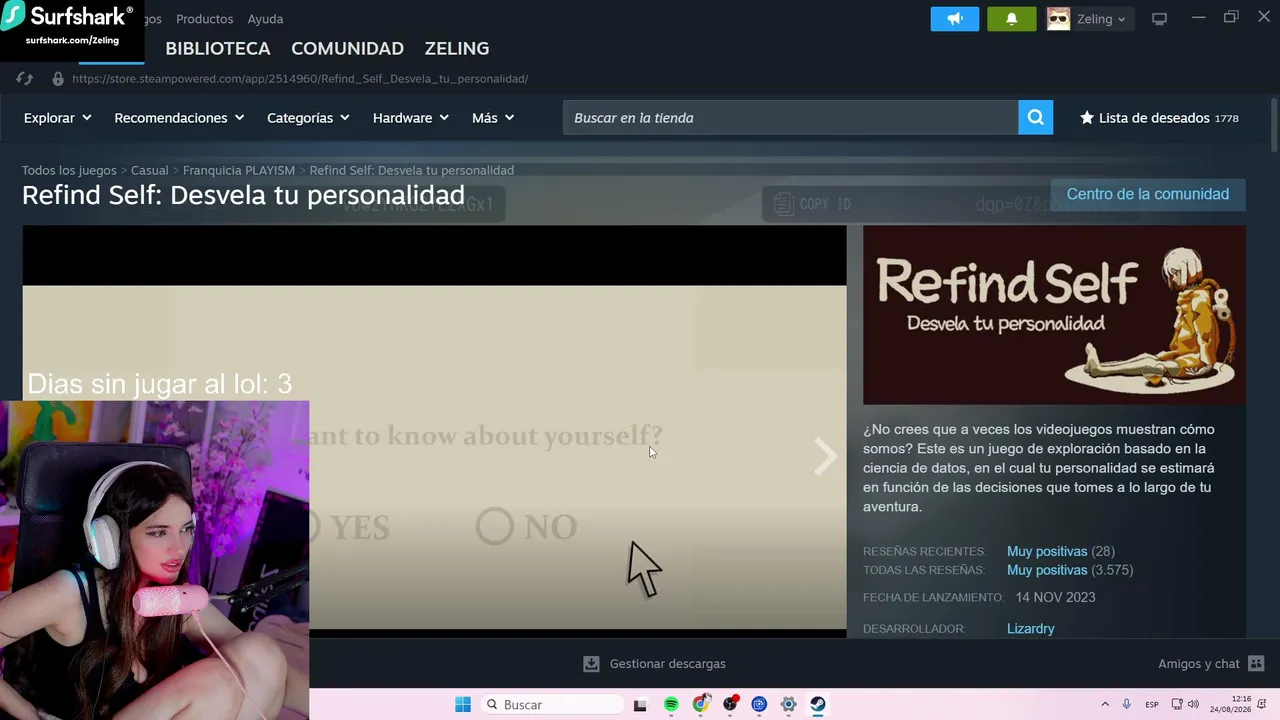The height and width of the screenshot is (720, 1280).
Task: Click the release date 14 NOV 2023
Action: [1055, 597]
